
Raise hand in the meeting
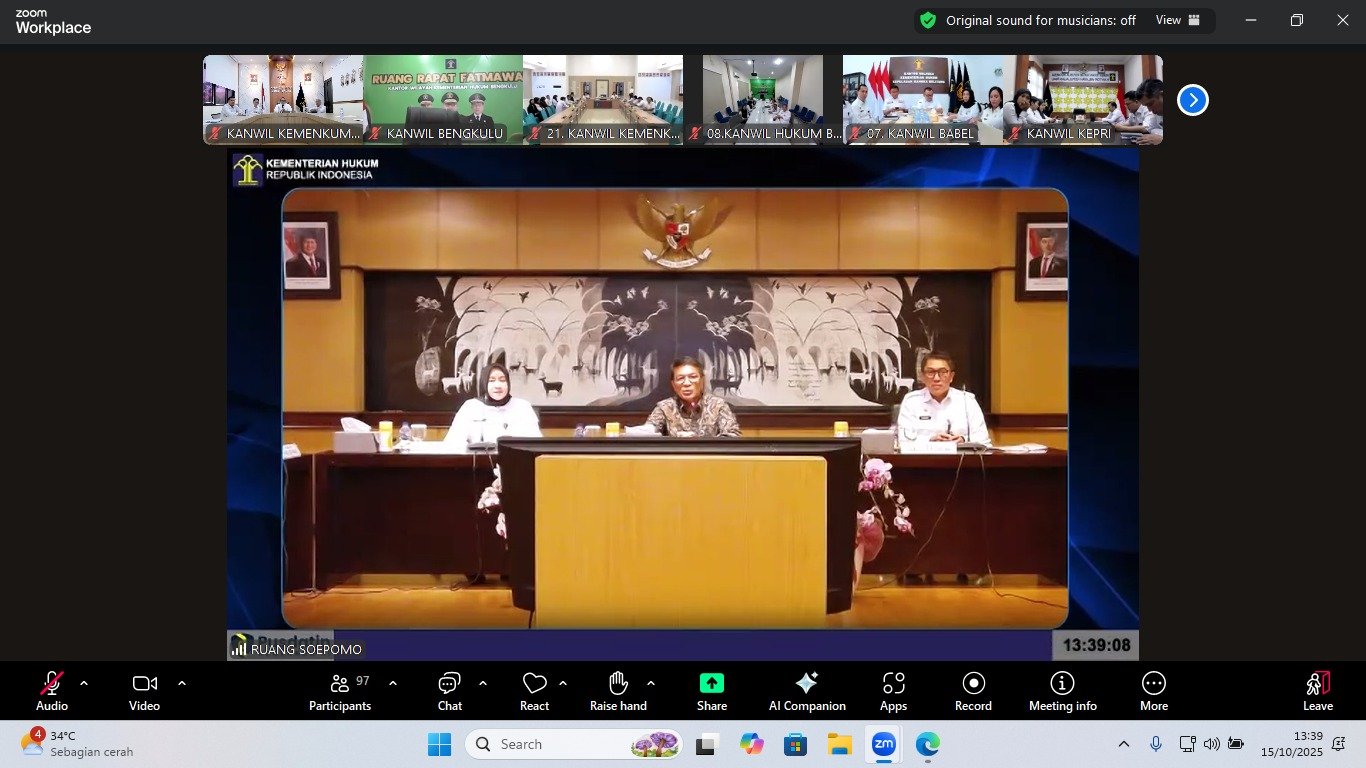coord(618,690)
